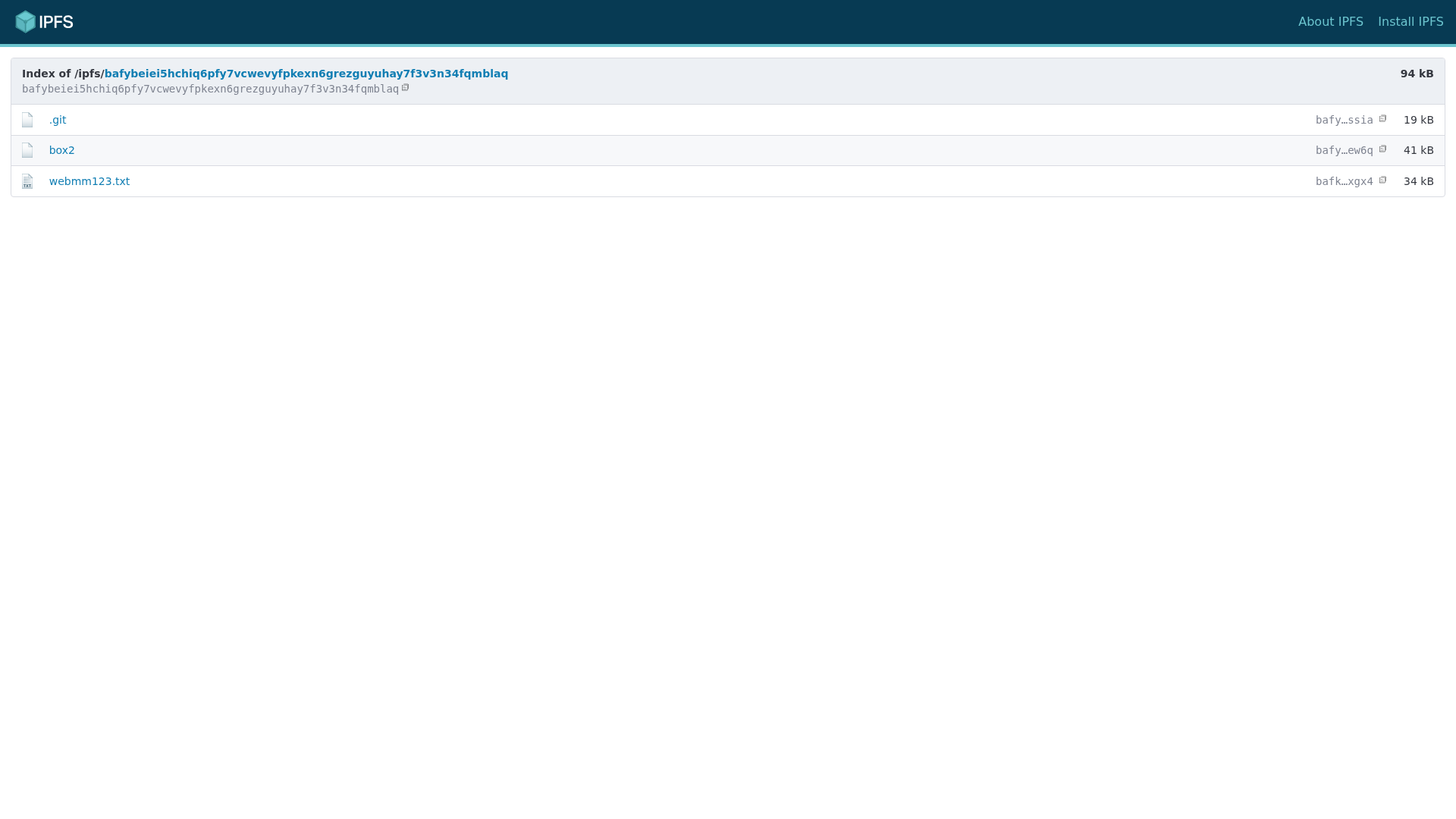Screen dimensions: 1456x819
Task: Select the grey monospace CID text below header
Action: 210,89
